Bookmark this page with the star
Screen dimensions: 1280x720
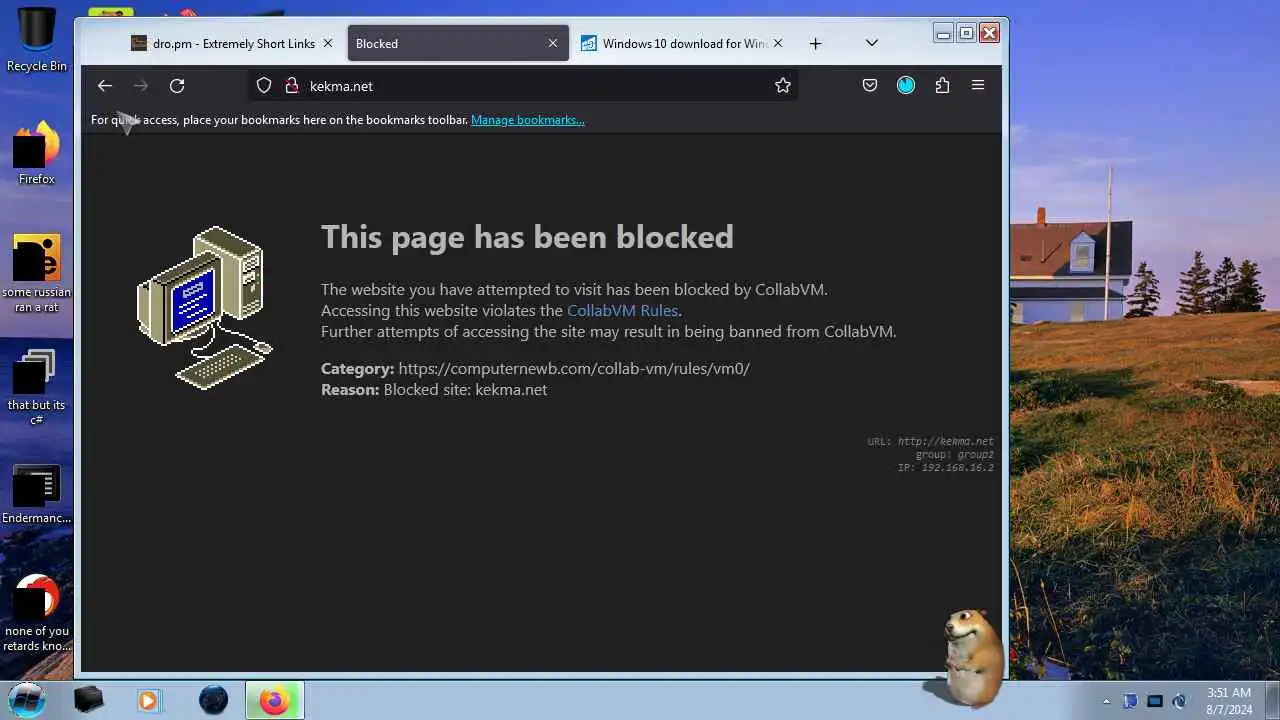(x=783, y=86)
